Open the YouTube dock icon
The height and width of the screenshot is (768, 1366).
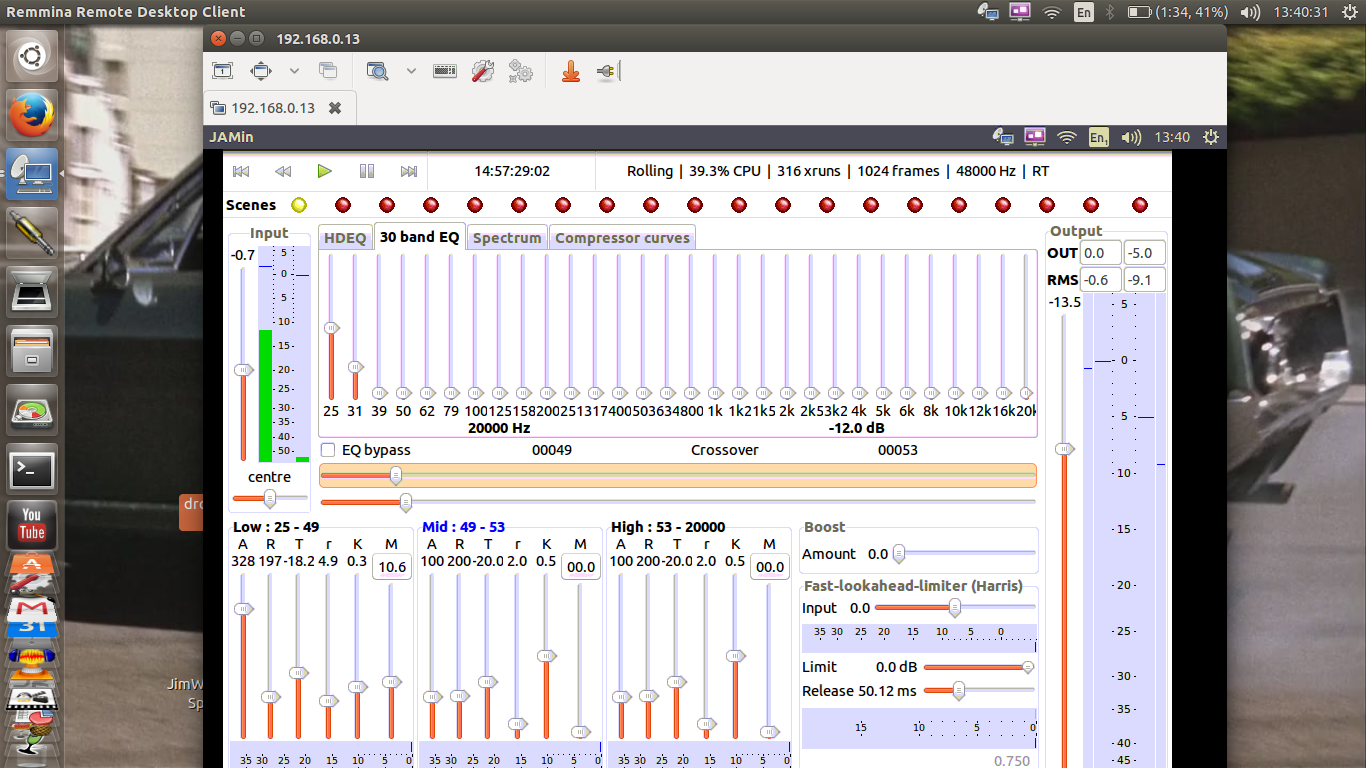tap(32, 524)
